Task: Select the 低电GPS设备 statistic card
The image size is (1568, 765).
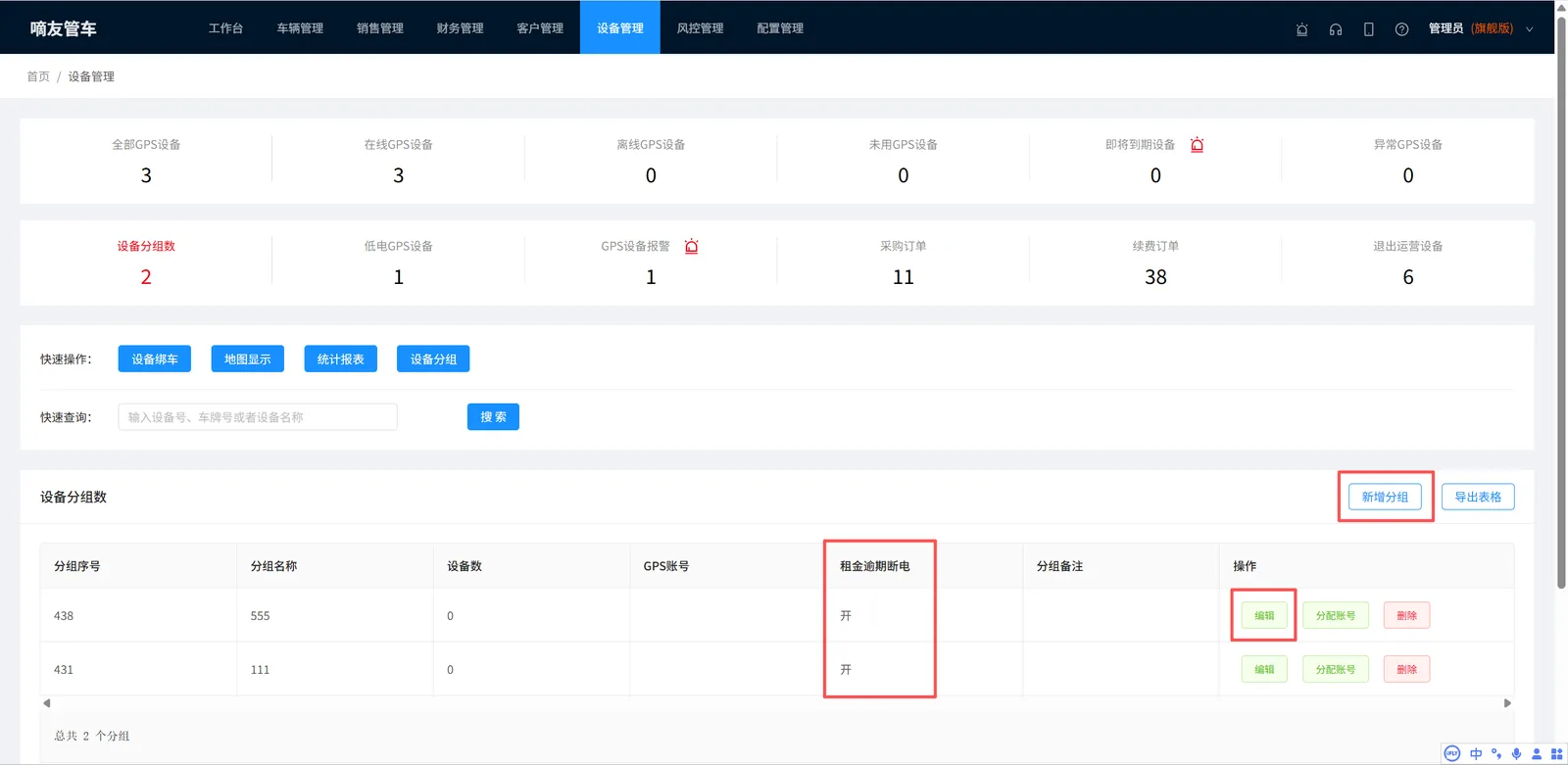Action: pos(399,263)
